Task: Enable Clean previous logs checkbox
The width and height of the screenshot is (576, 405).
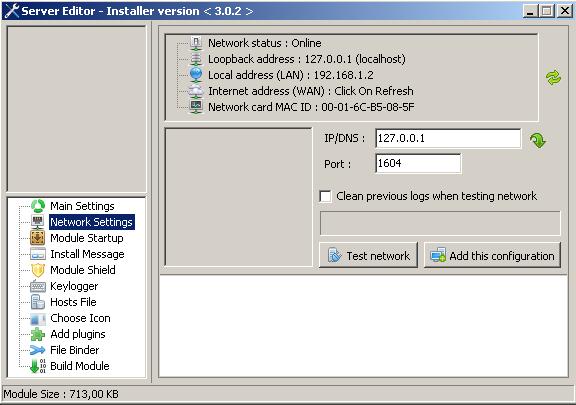Action: [325, 196]
